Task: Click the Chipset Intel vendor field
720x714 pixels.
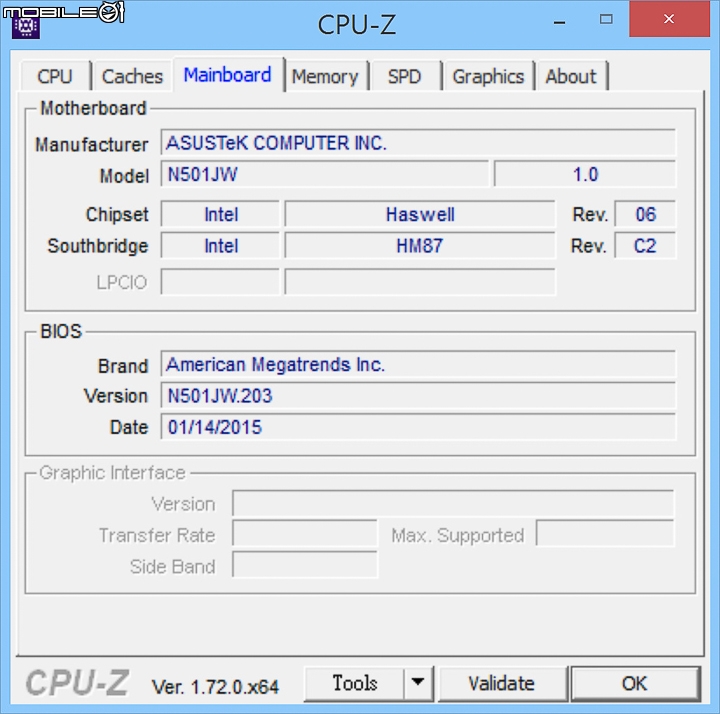Action: [220, 214]
